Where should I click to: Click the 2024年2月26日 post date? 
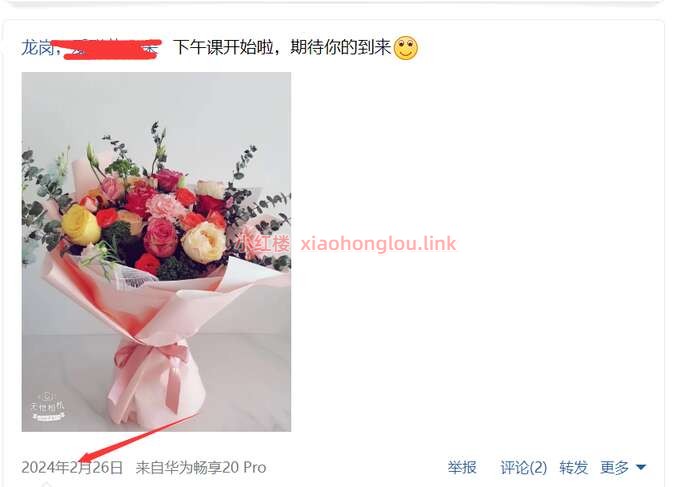point(72,467)
